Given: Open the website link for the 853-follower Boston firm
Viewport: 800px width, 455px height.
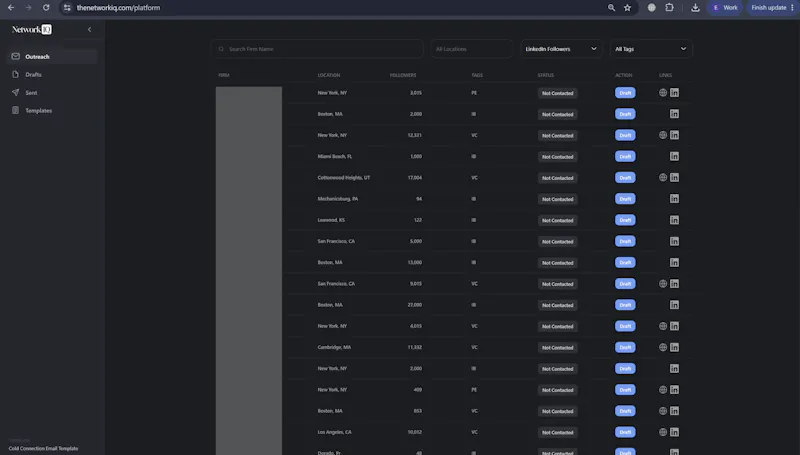Looking at the screenshot, I should [663, 411].
